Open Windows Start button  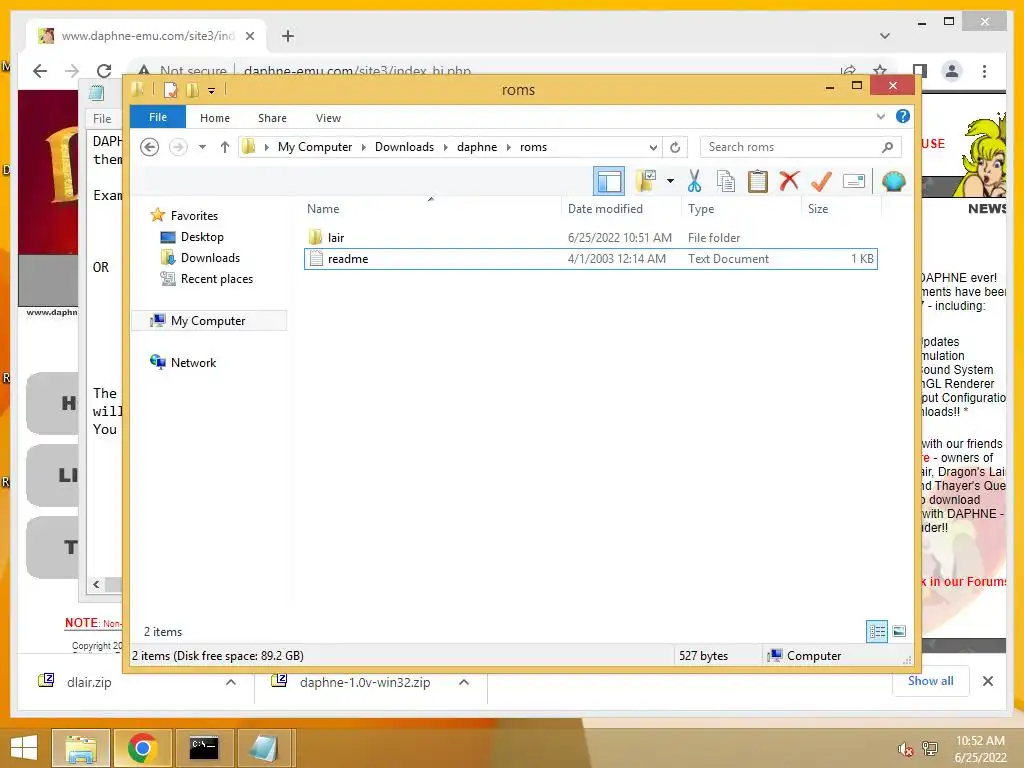click(24, 747)
